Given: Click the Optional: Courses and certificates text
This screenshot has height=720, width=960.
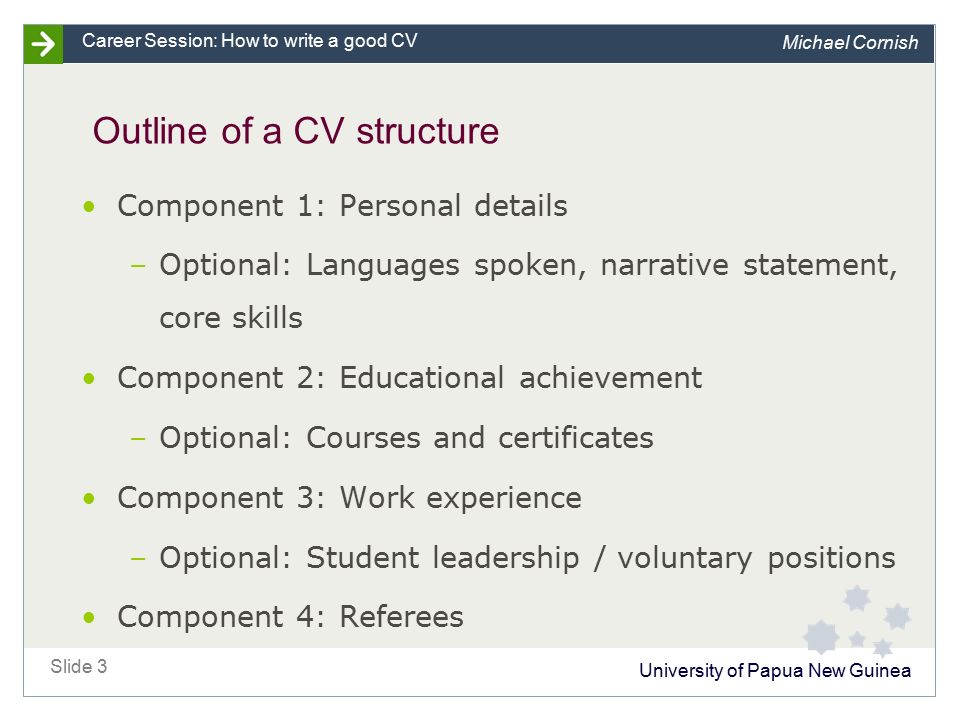Looking at the screenshot, I should [x=407, y=438].
